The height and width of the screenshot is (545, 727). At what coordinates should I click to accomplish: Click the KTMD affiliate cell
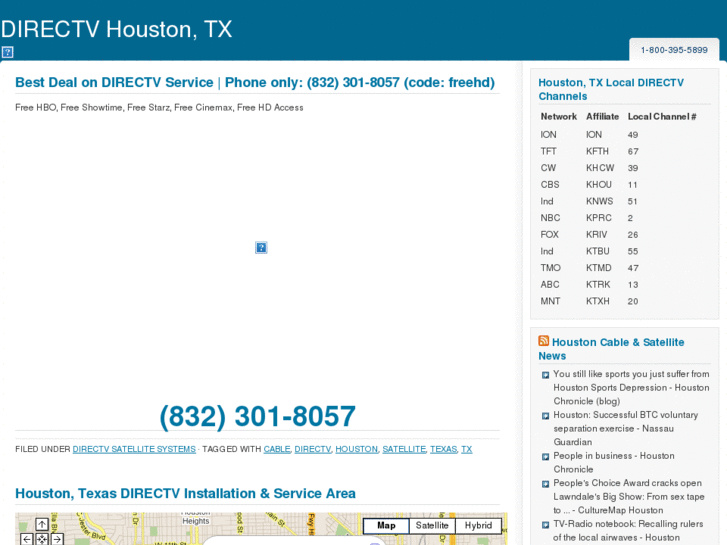(599, 268)
